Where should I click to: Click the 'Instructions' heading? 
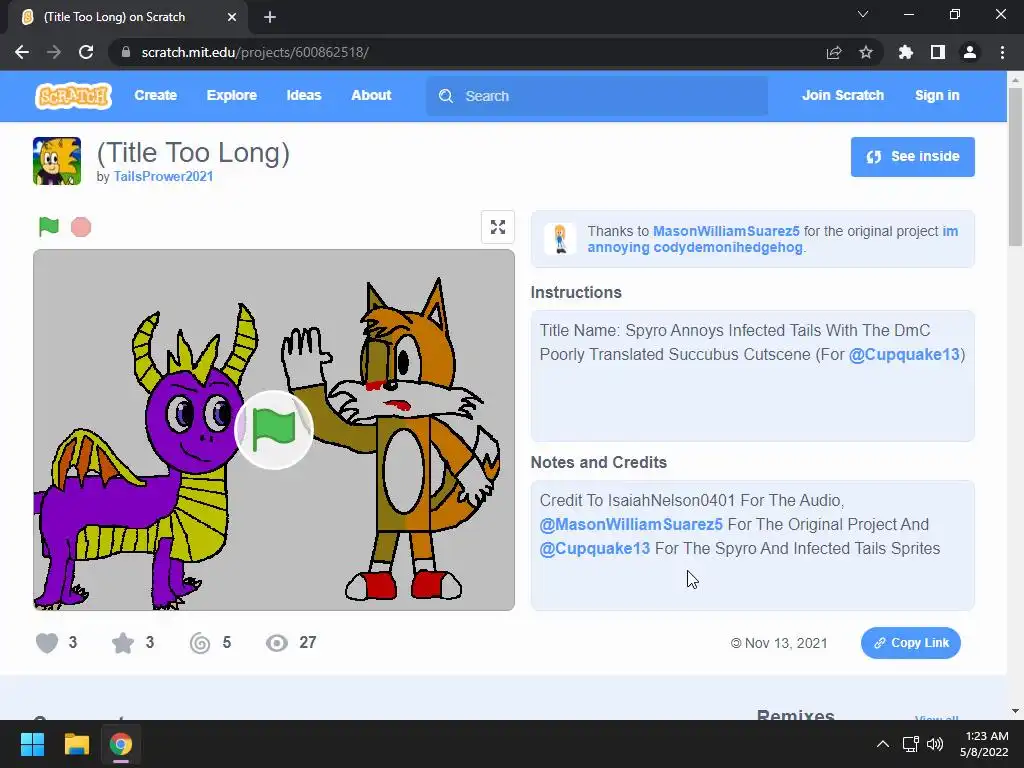tap(576, 293)
